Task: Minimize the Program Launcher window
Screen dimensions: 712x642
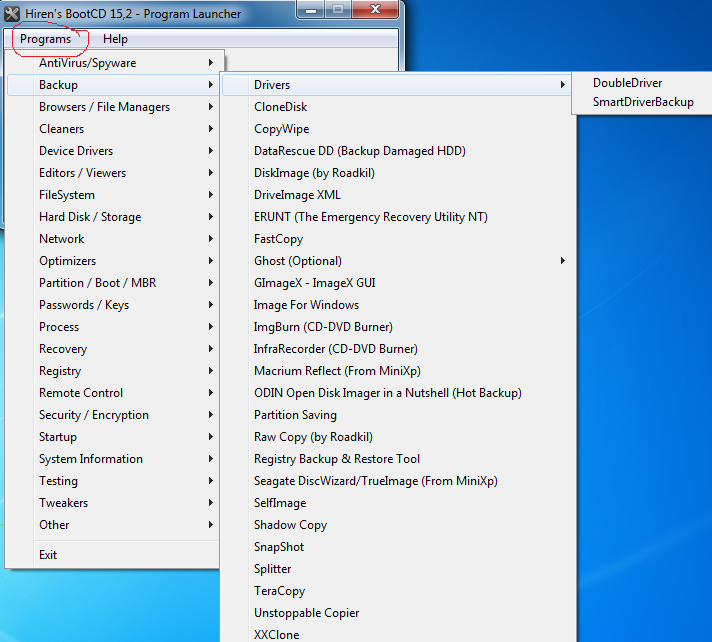Action: tap(311, 9)
